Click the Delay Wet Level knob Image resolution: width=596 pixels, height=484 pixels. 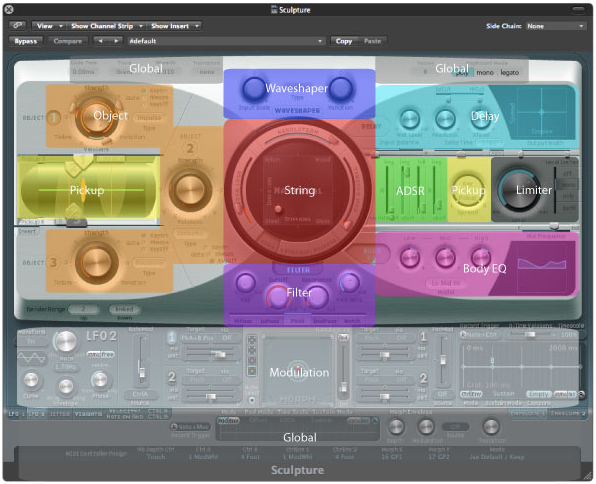point(409,119)
